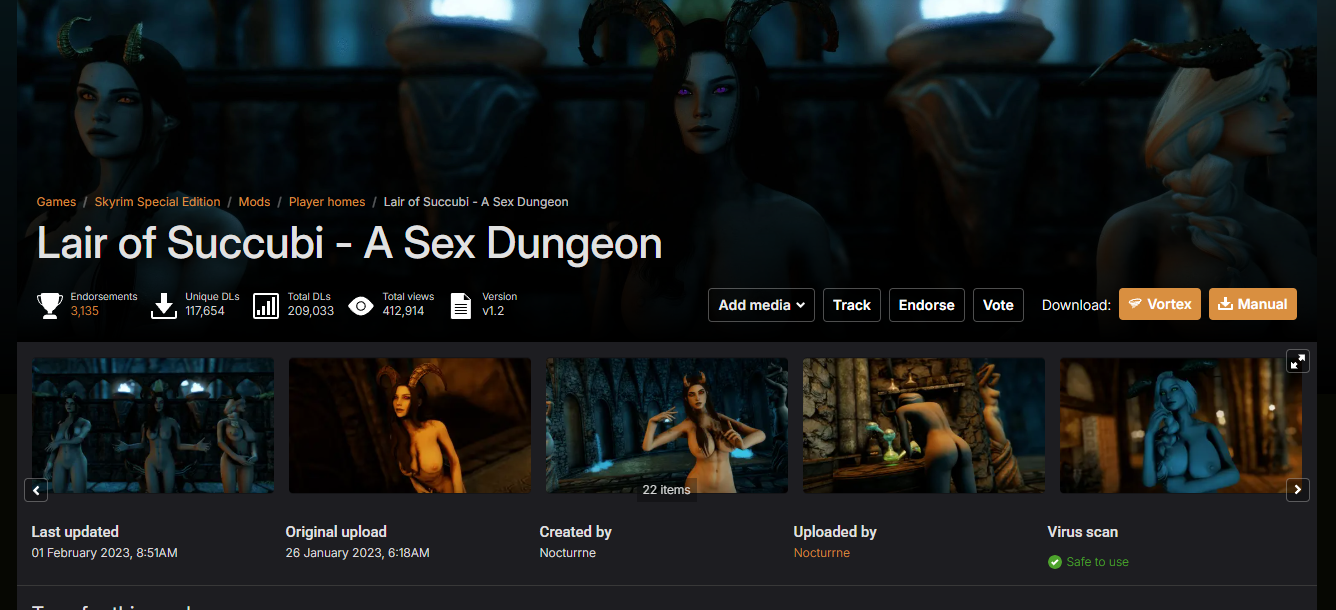The height and width of the screenshot is (610, 1336).
Task: Expand the gallery to fullscreen view
Action: tap(1298, 361)
